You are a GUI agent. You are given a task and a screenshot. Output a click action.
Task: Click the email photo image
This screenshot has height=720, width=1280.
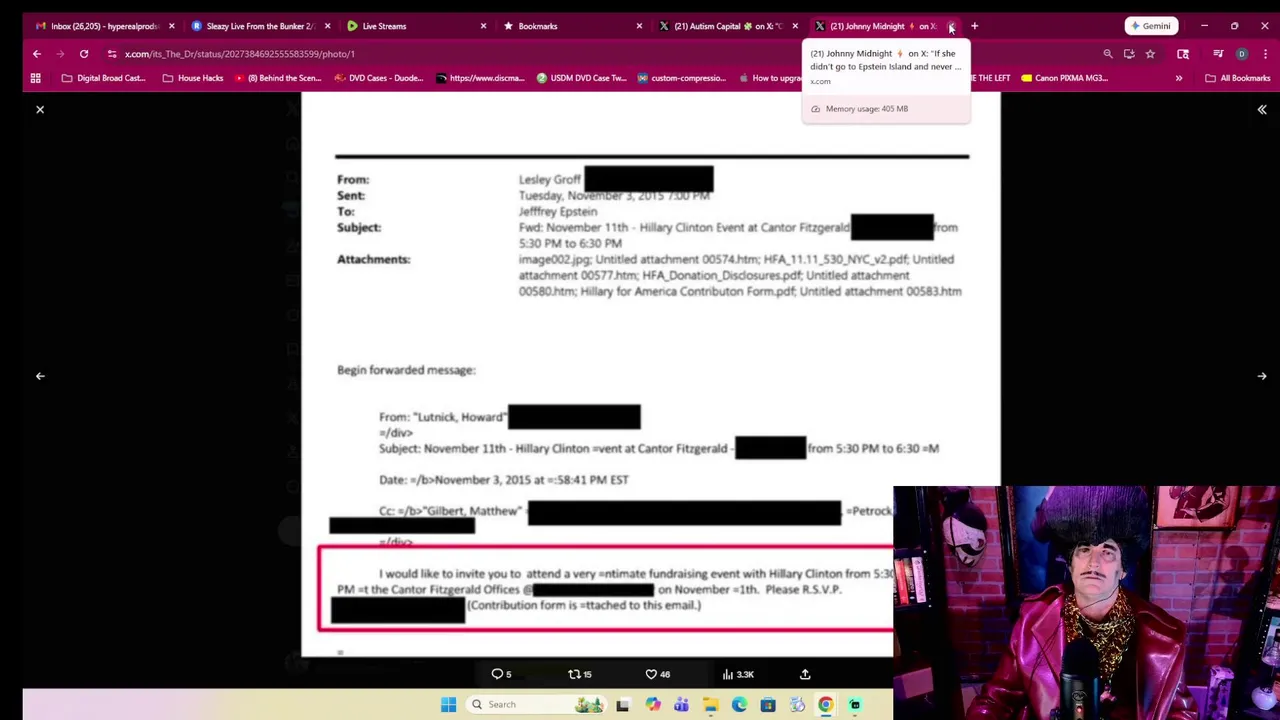point(650,375)
